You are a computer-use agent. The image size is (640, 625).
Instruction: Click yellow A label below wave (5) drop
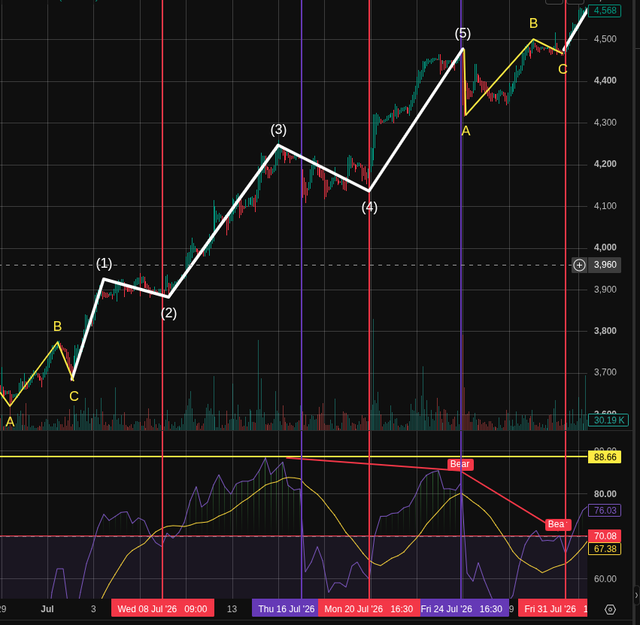466,131
